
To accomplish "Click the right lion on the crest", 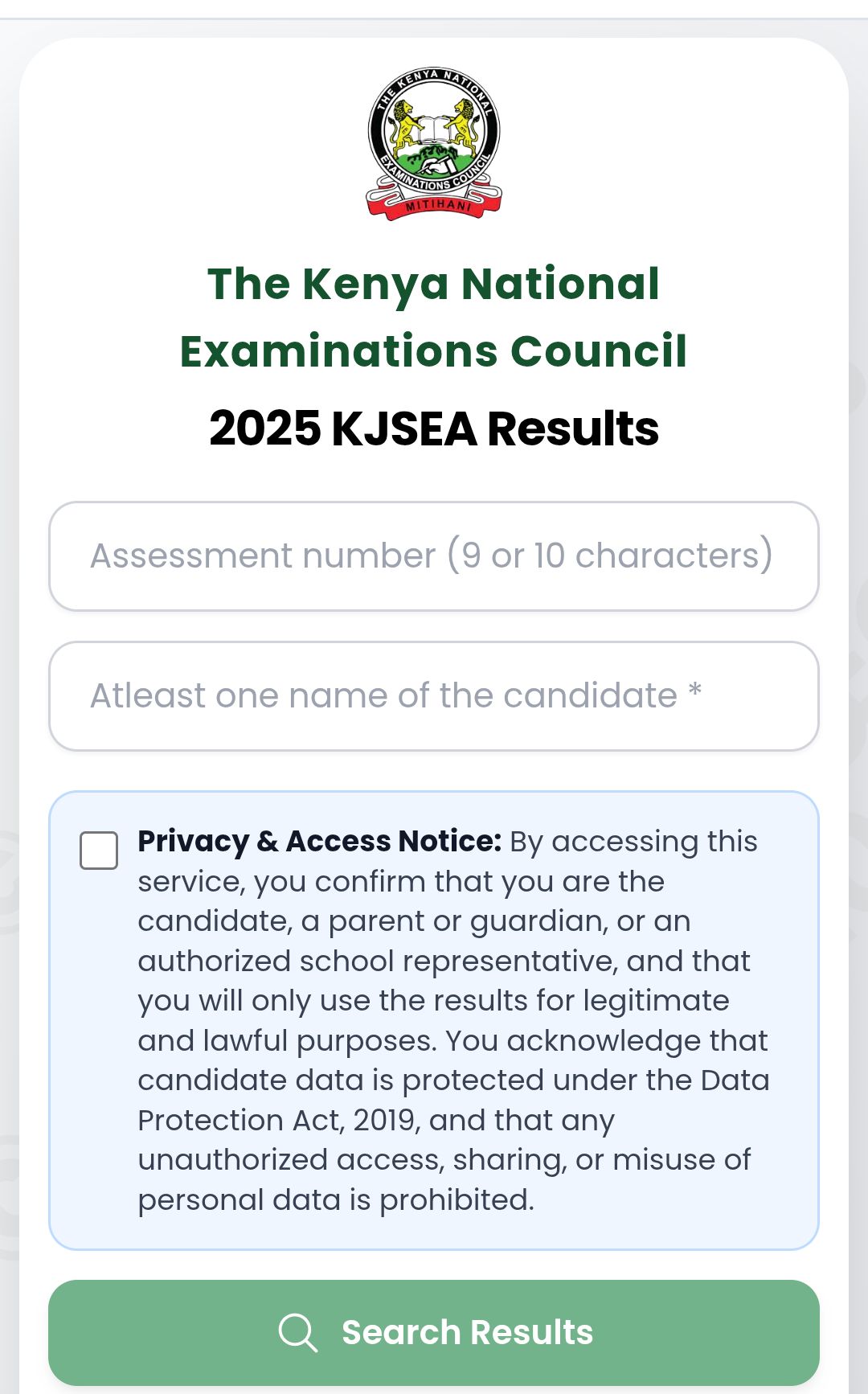I will (x=463, y=121).
